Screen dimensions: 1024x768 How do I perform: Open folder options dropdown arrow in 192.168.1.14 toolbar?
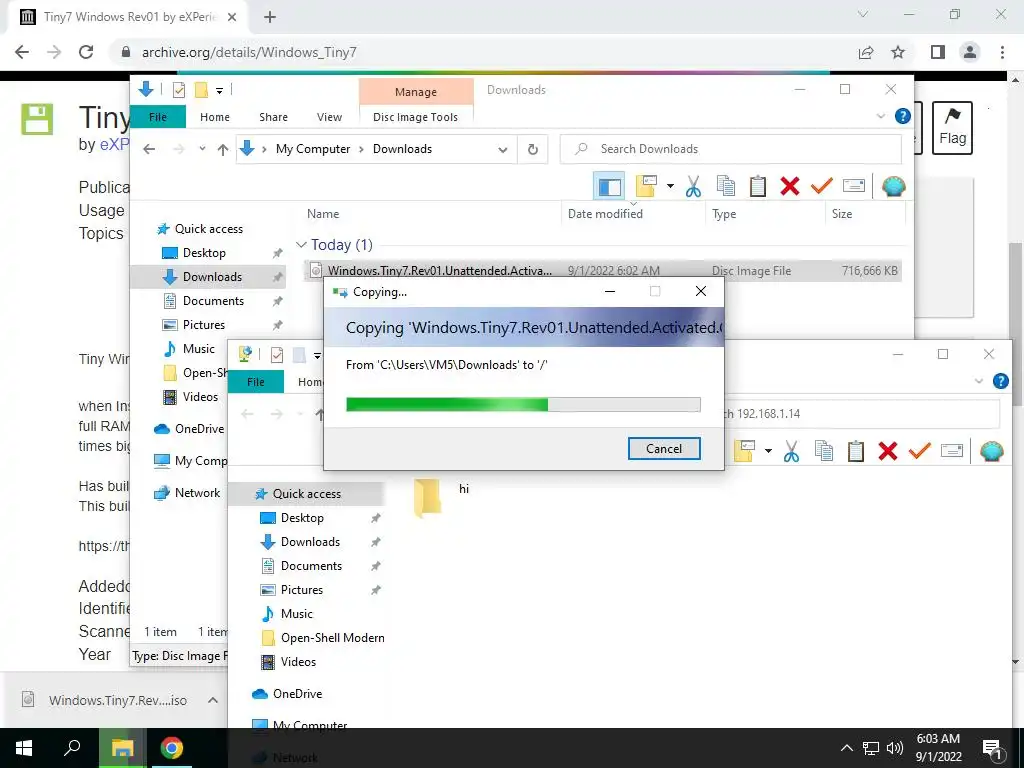(x=768, y=451)
